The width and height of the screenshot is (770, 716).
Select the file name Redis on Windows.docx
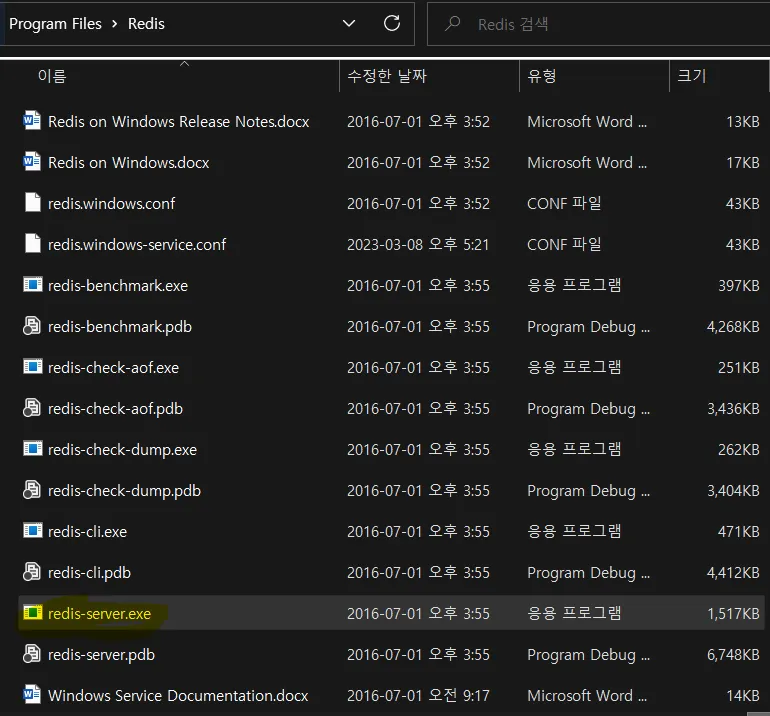tap(129, 163)
